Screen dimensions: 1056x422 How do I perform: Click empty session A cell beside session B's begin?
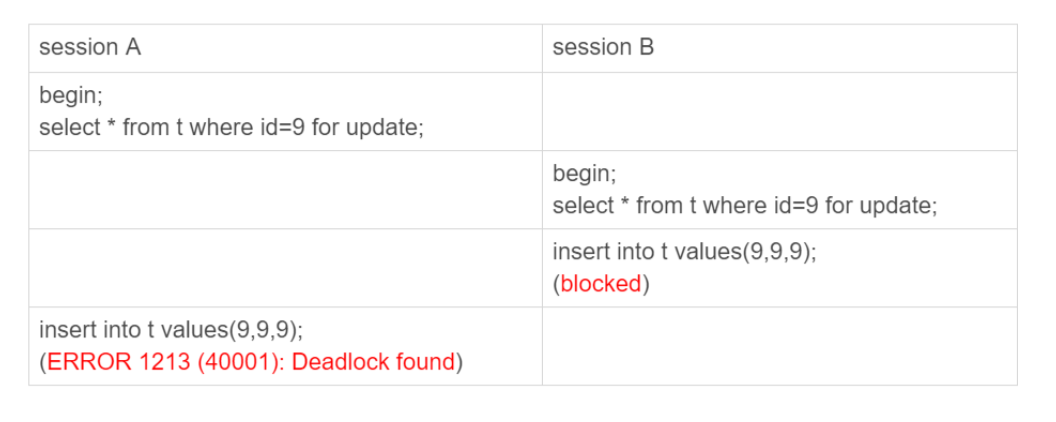coord(285,189)
